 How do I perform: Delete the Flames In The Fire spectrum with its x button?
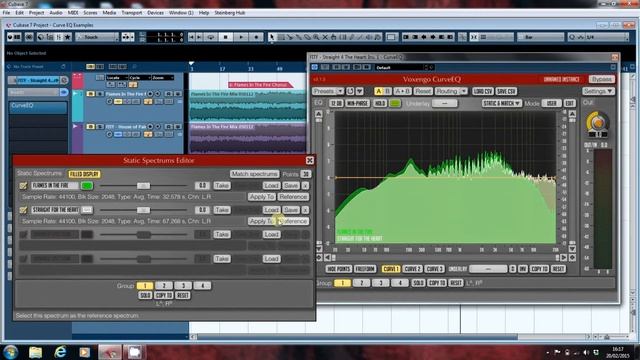(305, 186)
